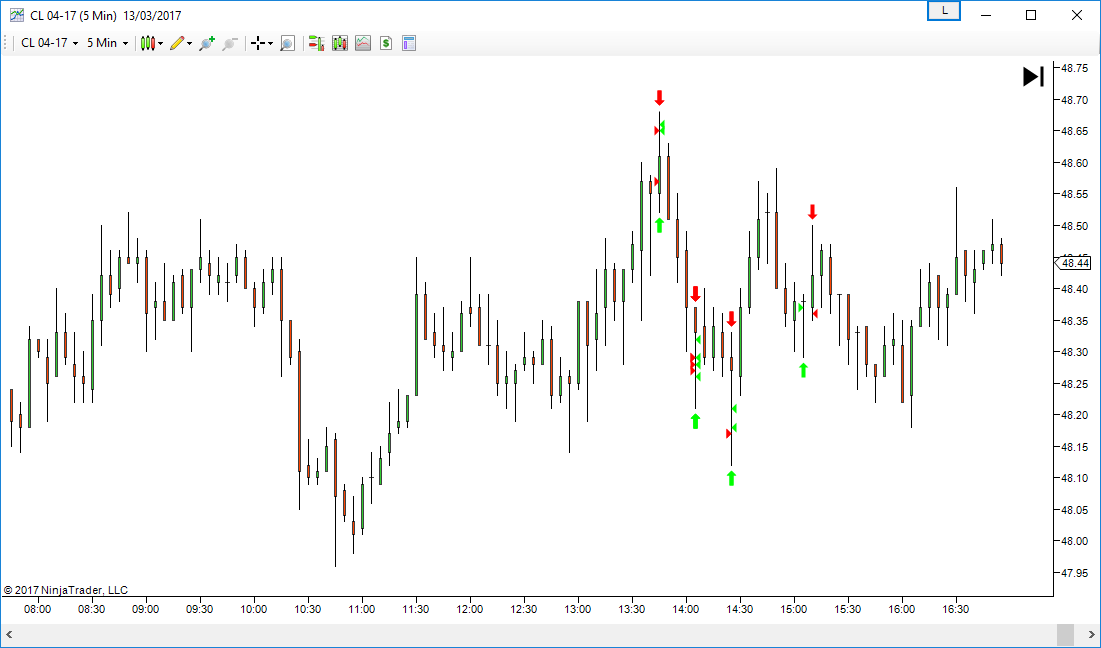1101x648 pixels.
Task: Click the toolbar grip handle
Action: [x=6, y=43]
